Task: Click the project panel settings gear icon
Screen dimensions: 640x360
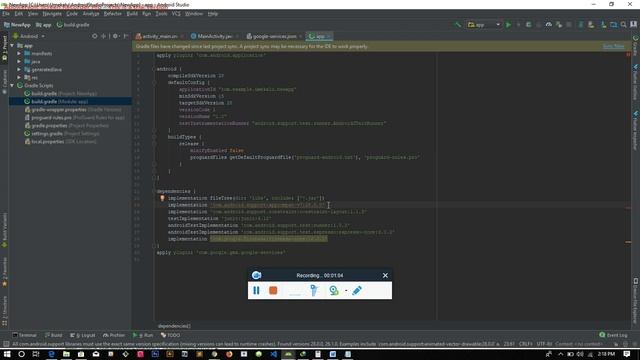Action: pos(115,36)
